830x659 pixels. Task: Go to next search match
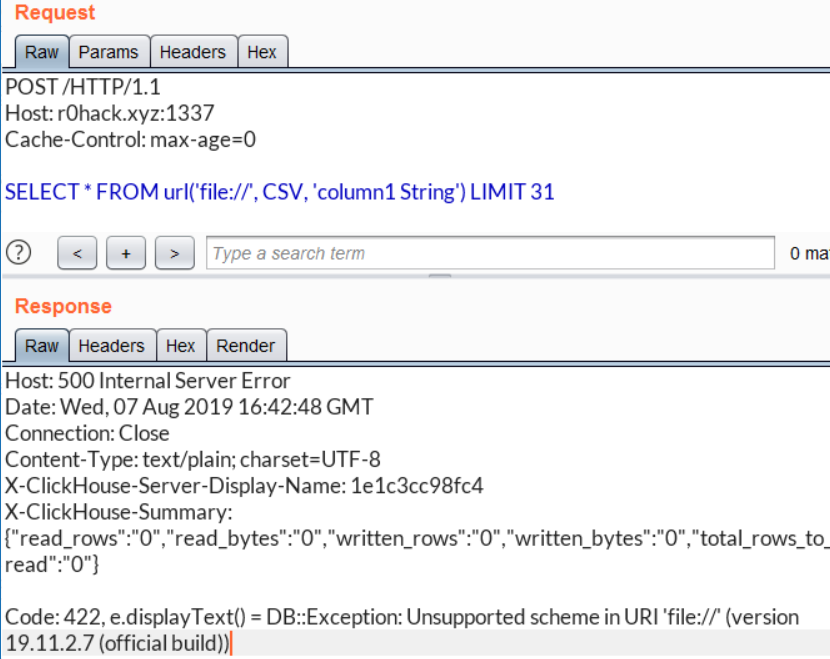[x=175, y=253]
